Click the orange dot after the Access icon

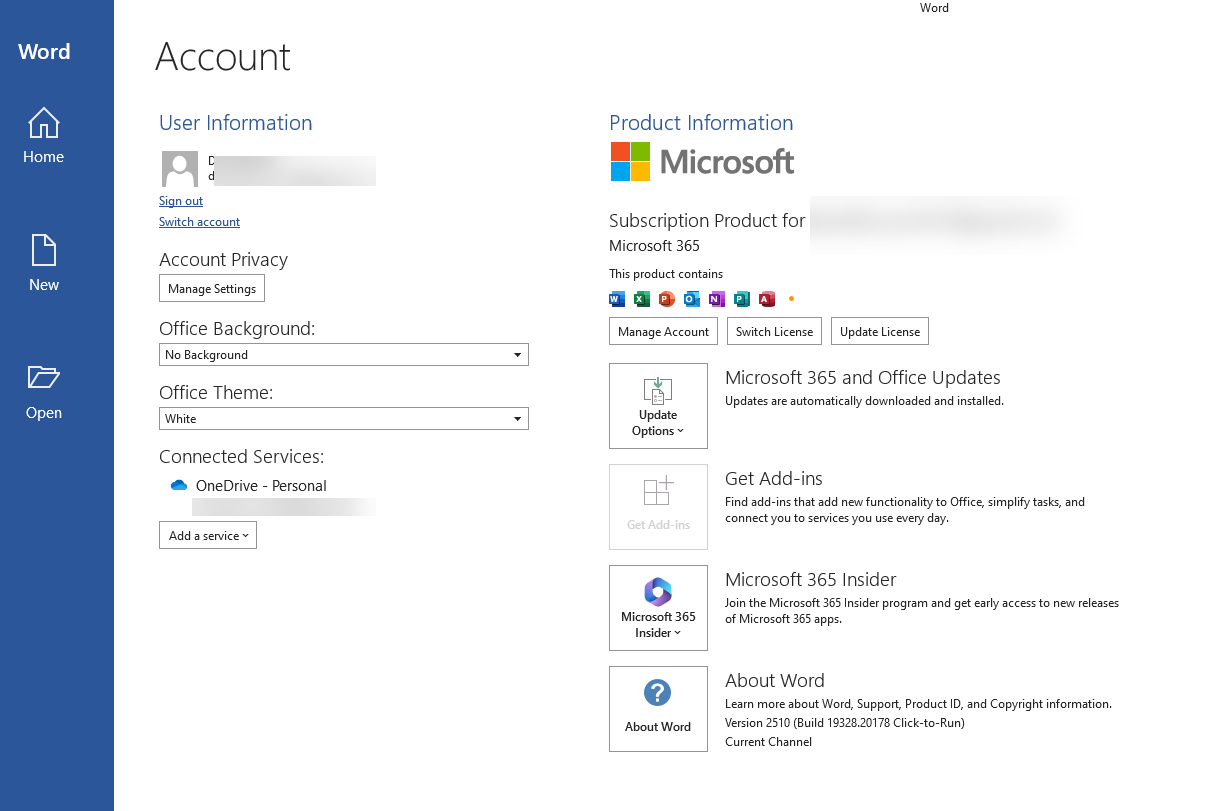(792, 298)
